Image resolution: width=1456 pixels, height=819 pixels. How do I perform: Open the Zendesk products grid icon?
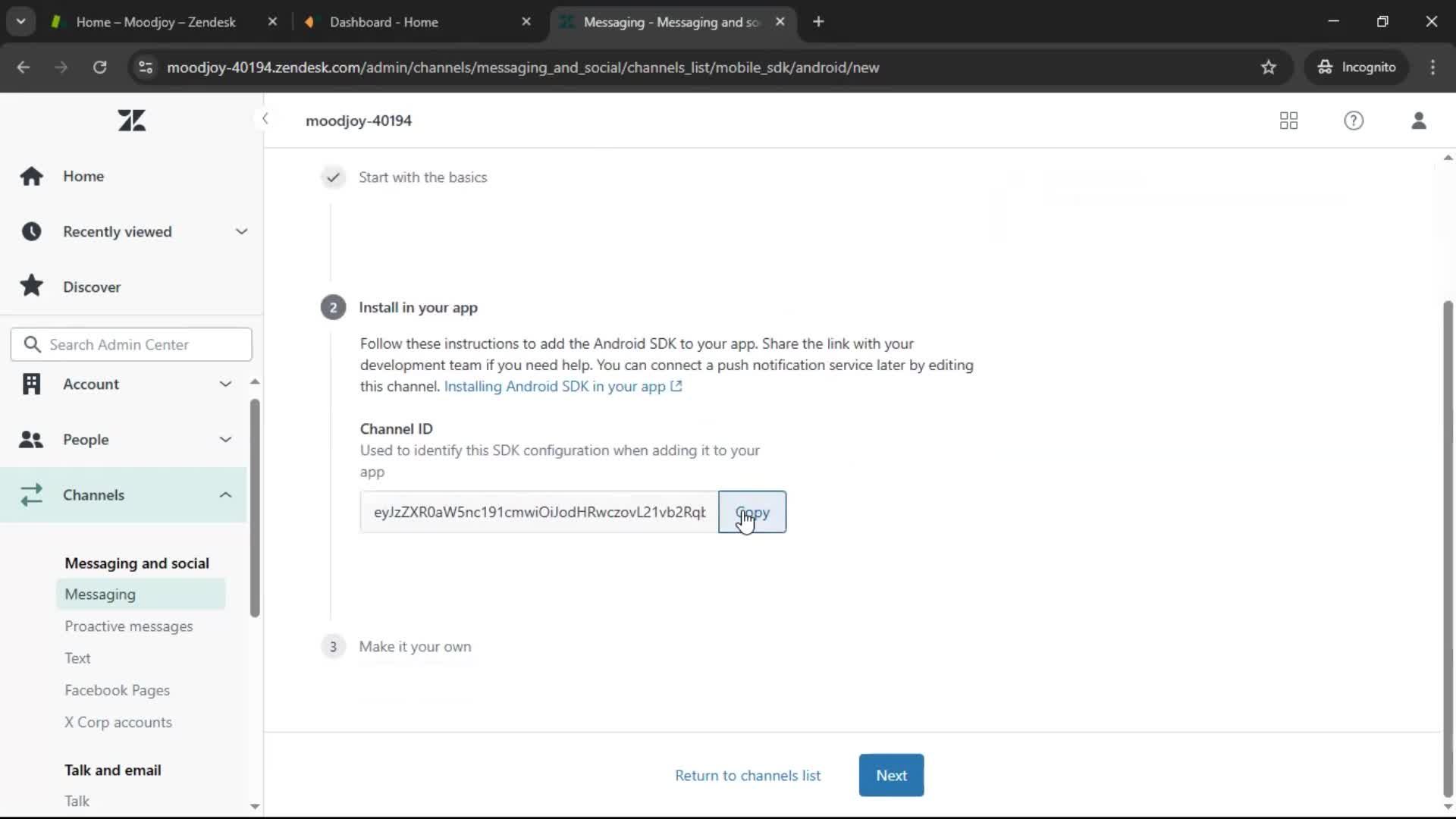[1288, 121]
